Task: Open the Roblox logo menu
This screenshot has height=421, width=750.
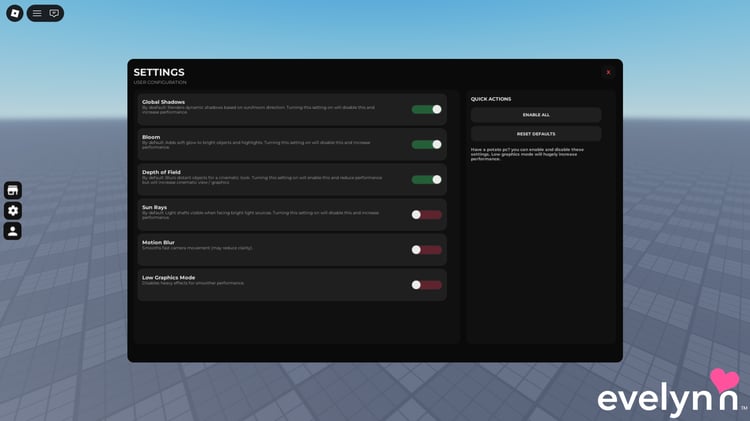Action: click(15, 13)
